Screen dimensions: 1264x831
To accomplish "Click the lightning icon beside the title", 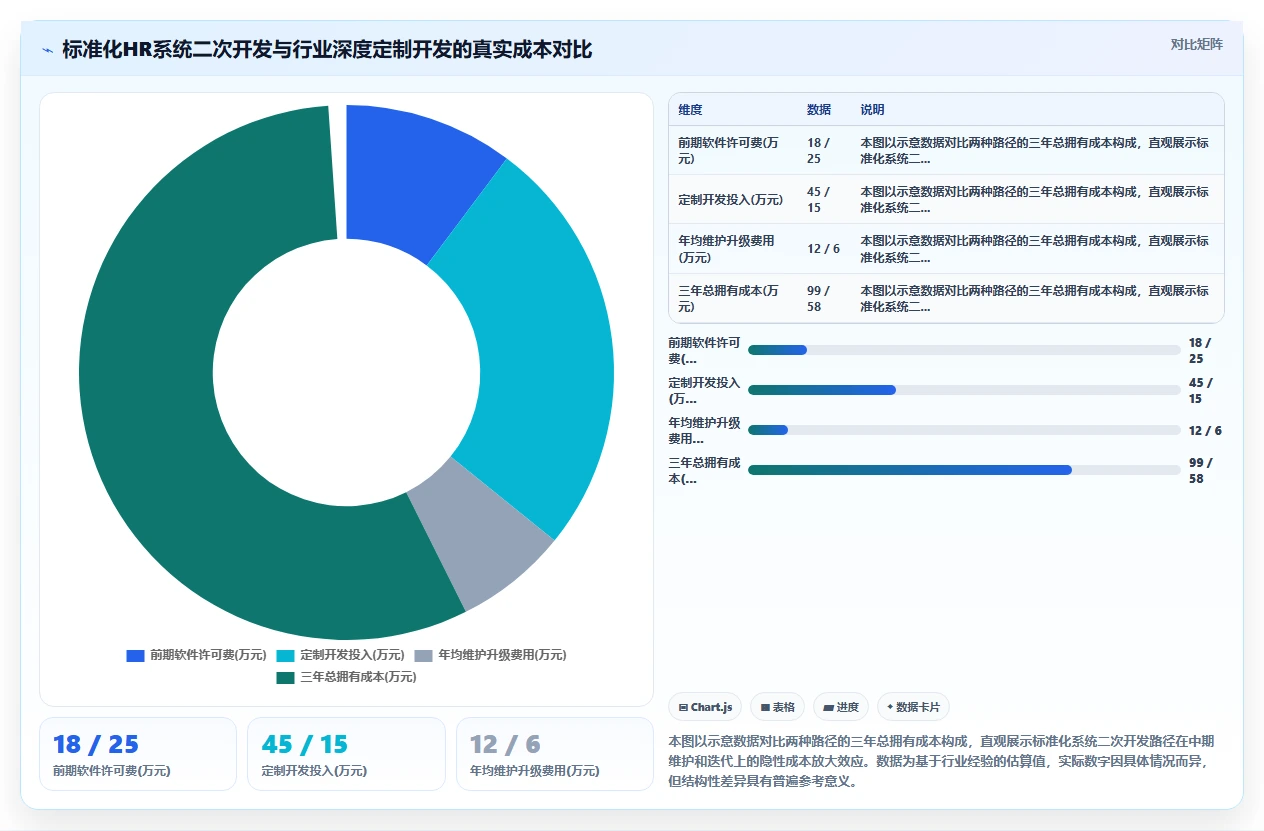I will pos(47,50).
